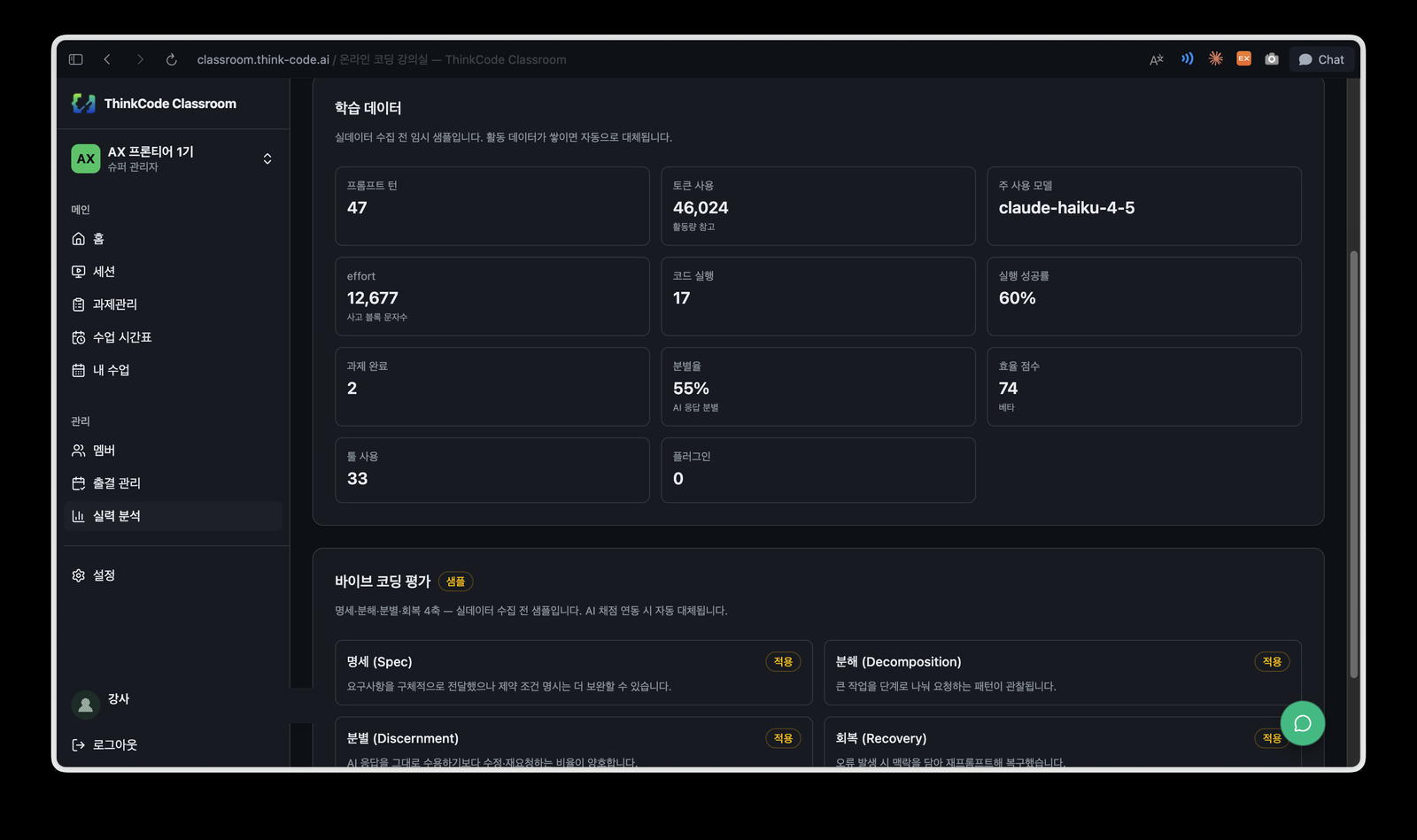Click the 실행 성공률 value 60%
This screenshot has width=1417, height=840.
click(1017, 298)
